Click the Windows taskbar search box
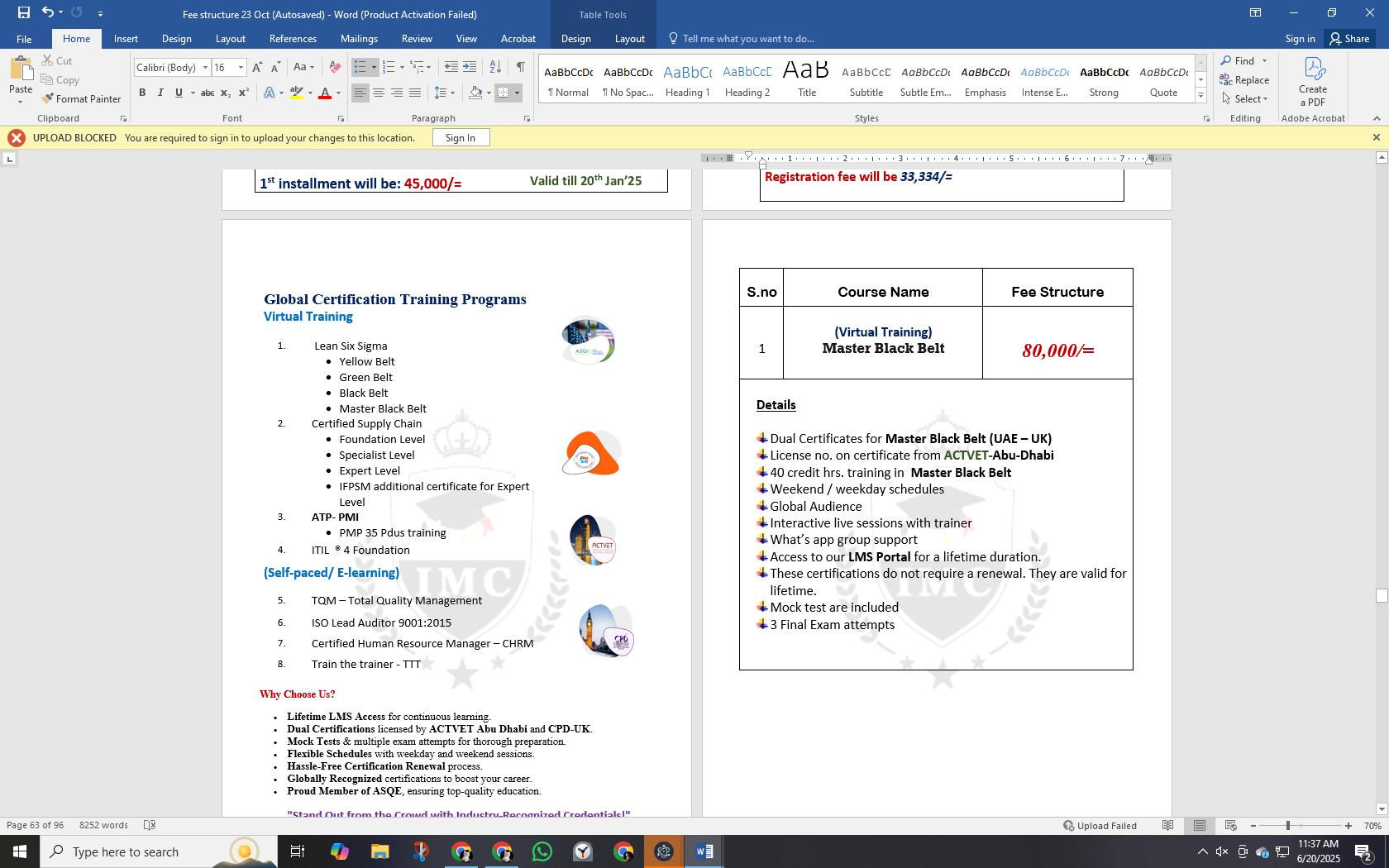This screenshot has height=868, width=1389. 157,851
